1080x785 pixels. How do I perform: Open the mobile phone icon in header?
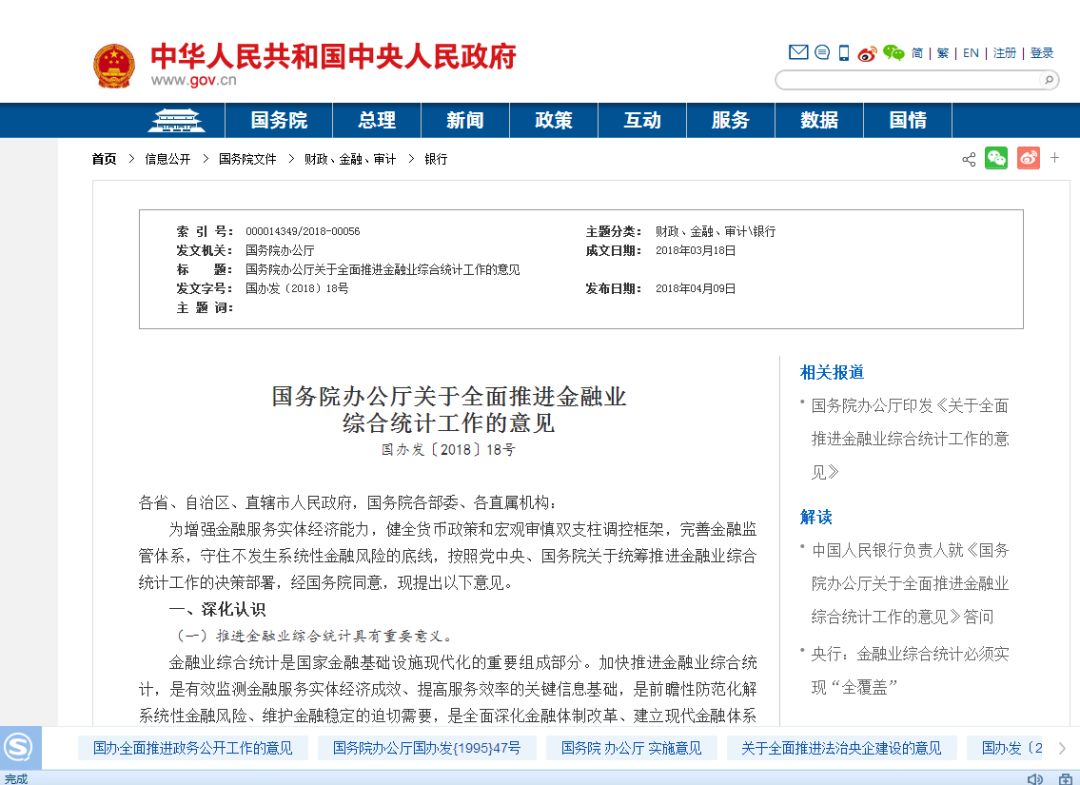[844, 52]
